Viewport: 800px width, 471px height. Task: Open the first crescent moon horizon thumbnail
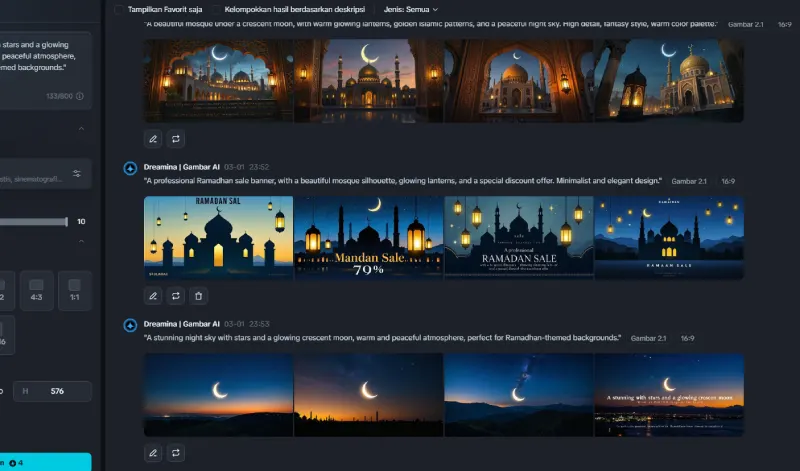click(x=218, y=394)
